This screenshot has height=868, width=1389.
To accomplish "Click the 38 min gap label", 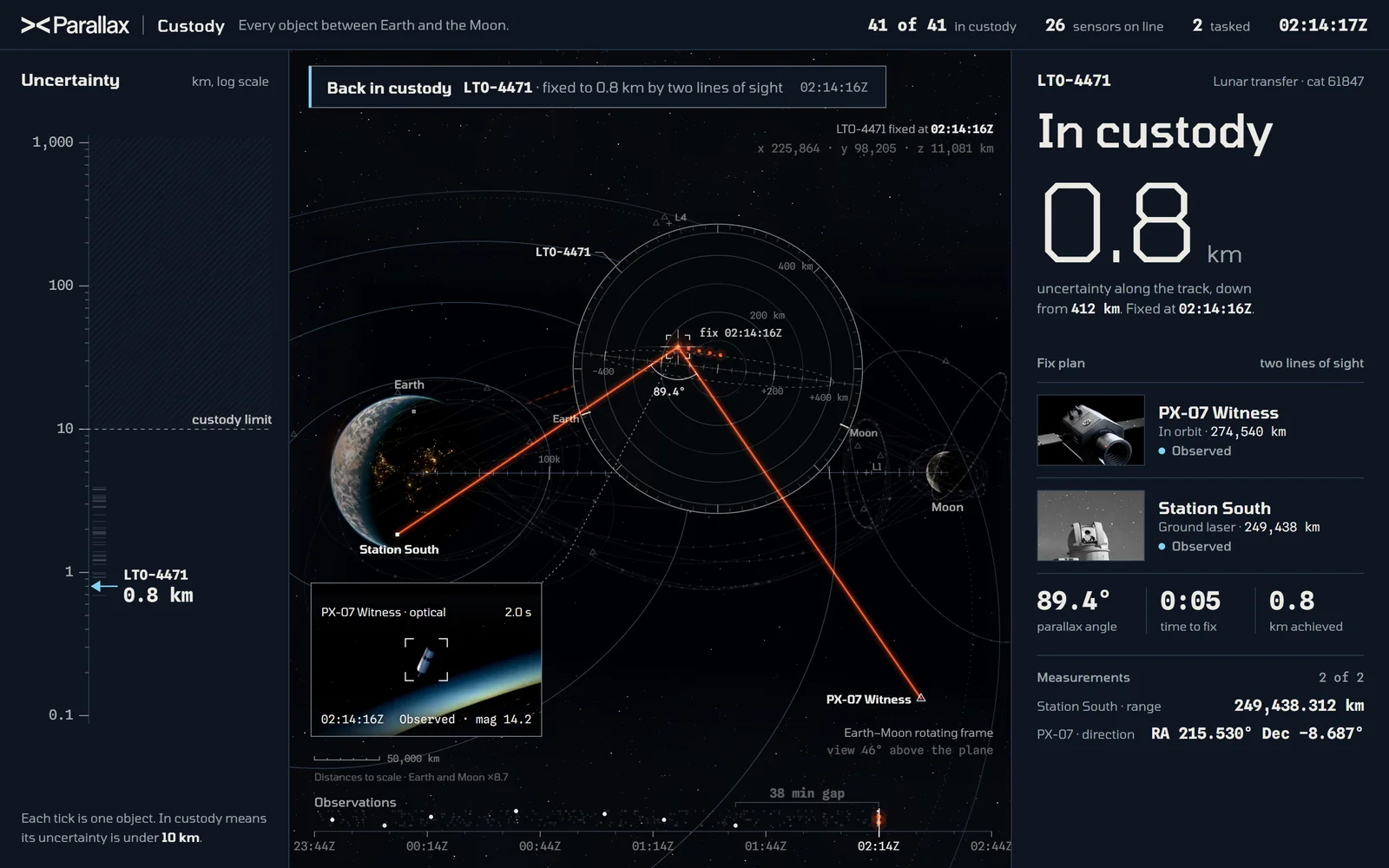I will tap(806, 793).
